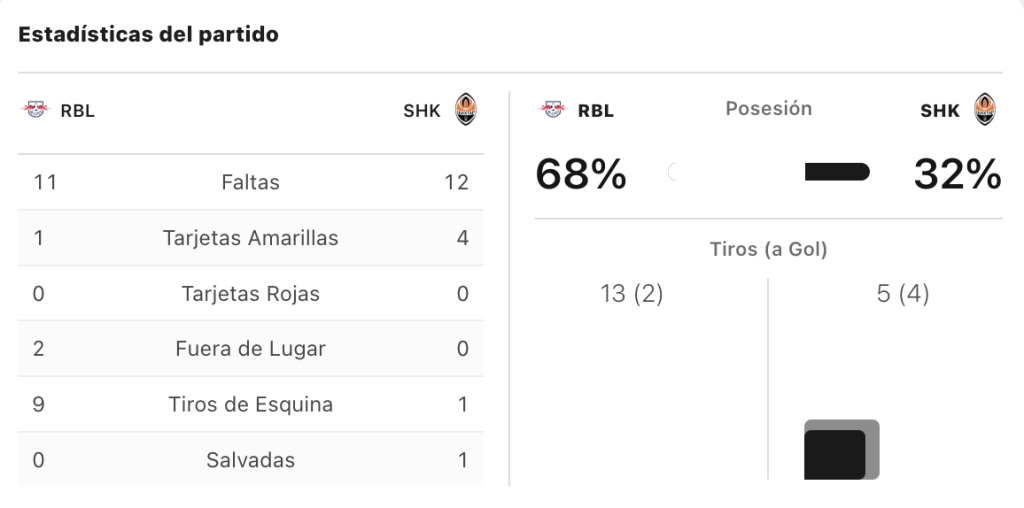Select the Salvadas row
The image size is (1024, 508).
(251, 460)
